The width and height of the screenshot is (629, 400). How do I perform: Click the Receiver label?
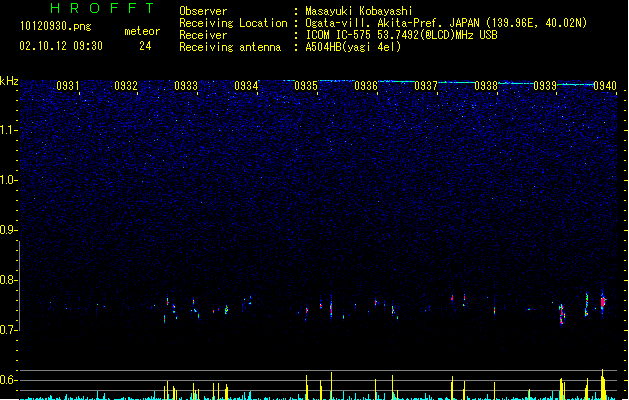[x=203, y=35]
